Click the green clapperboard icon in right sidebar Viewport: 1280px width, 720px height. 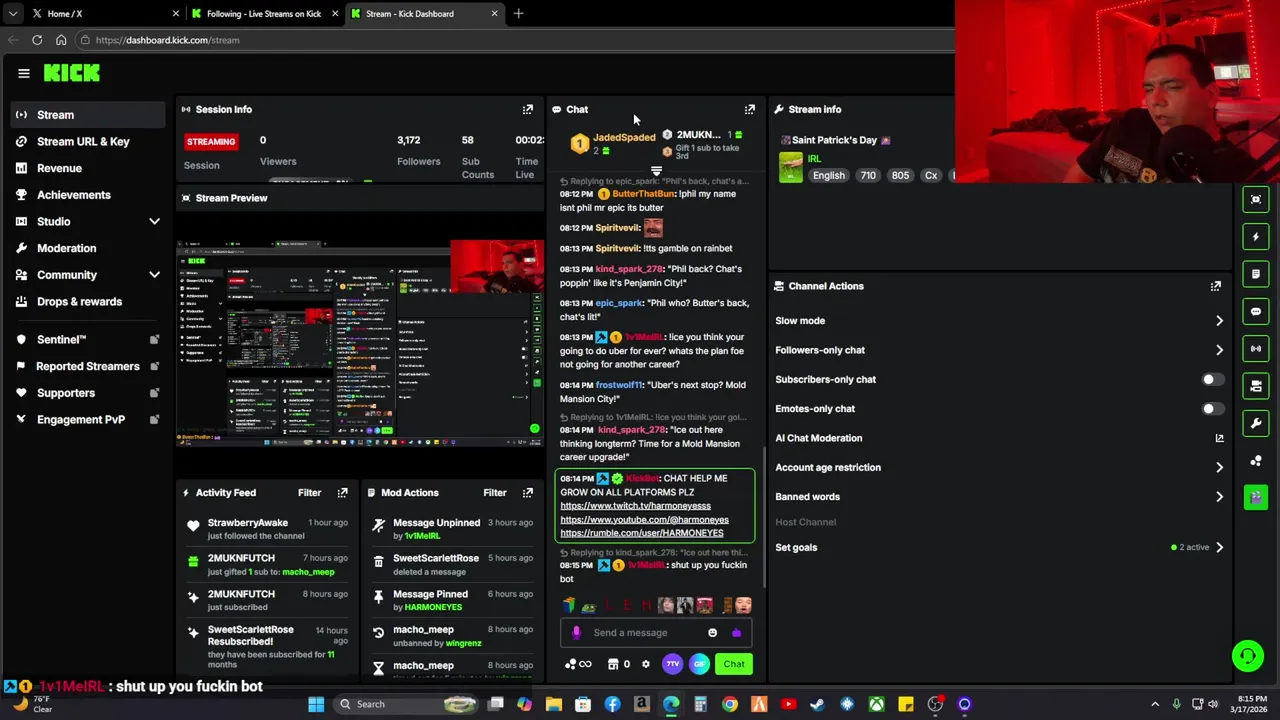[x=1256, y=497]
